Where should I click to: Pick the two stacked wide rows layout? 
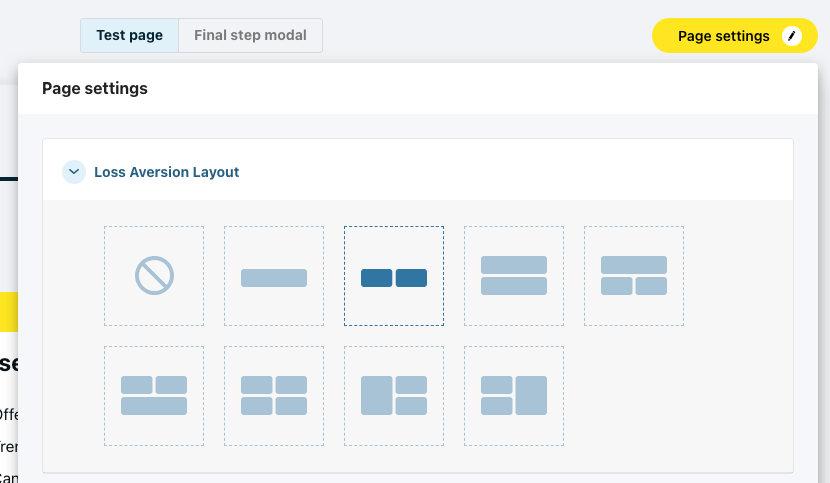click(514, 276)
